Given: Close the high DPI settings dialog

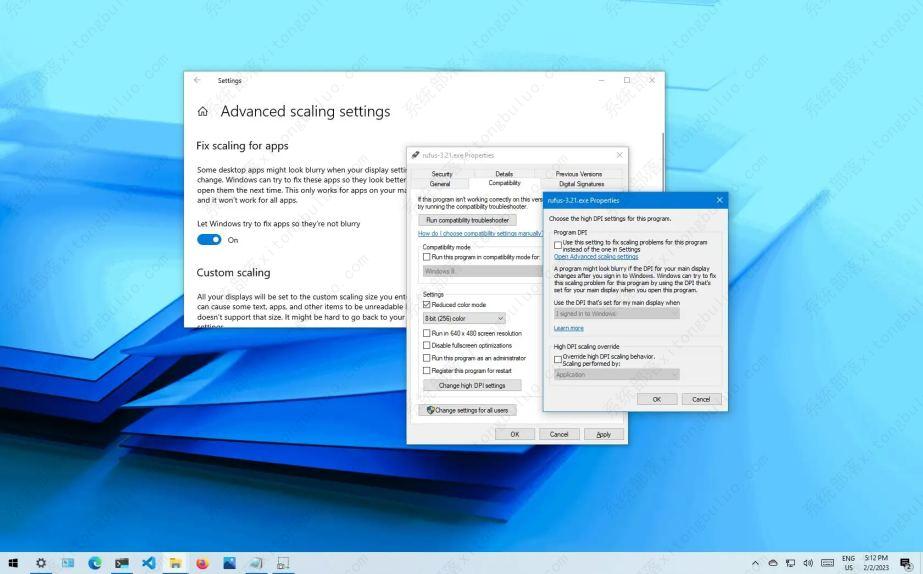Looking at the screenshot, I should pyautogui.click(x=719, y=200).
